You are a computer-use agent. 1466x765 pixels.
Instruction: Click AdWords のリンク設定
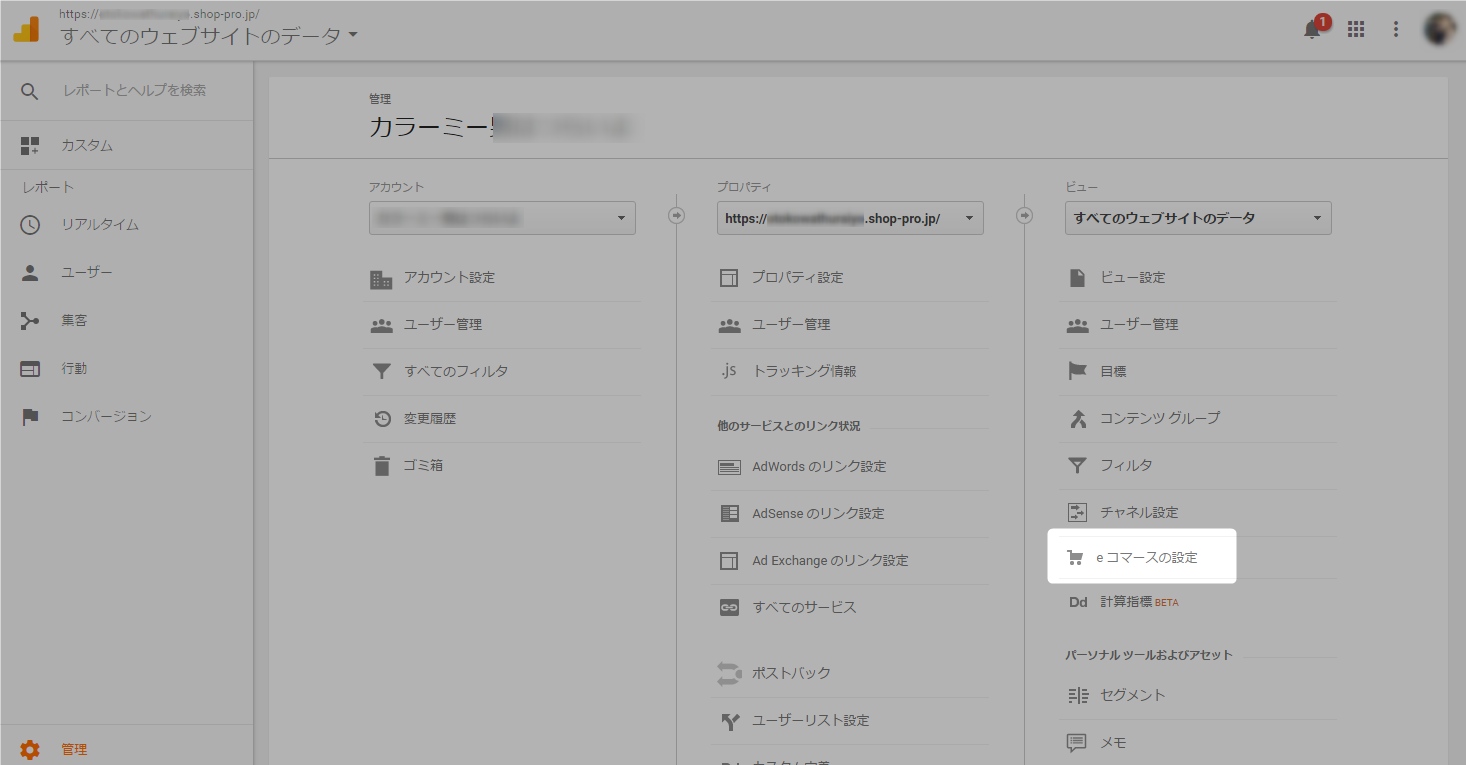(819, 466)
